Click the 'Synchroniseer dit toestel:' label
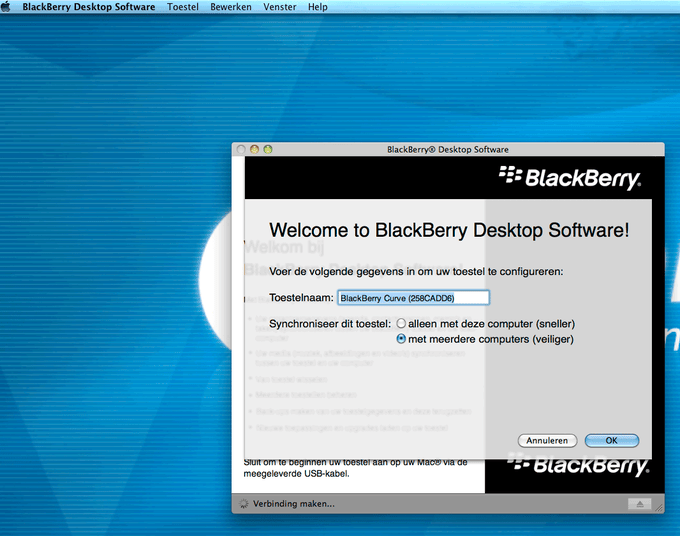Image resolution: width=680 pixels, height=536 pixels. [330, 324]
